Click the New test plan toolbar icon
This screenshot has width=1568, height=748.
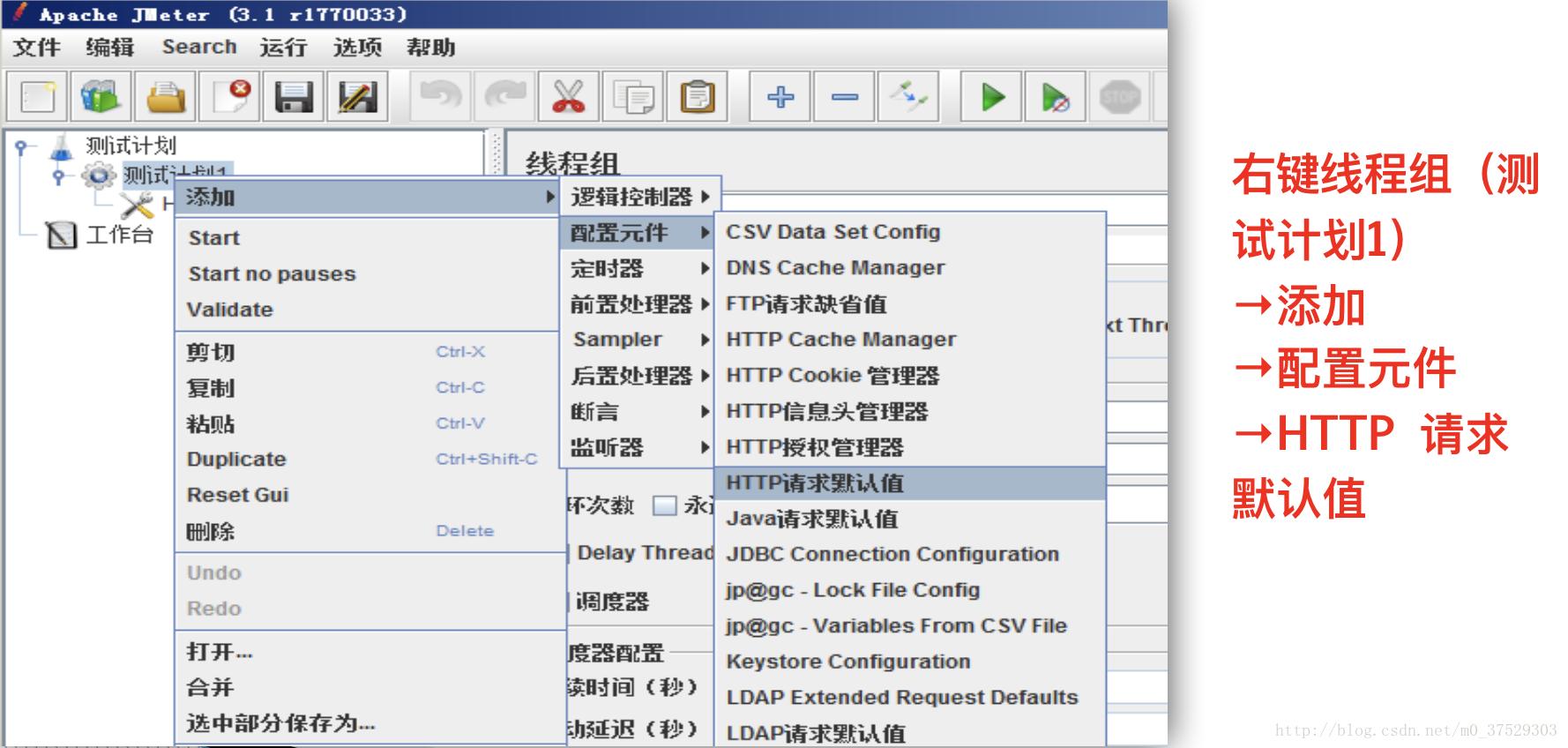tap(37, 96)
